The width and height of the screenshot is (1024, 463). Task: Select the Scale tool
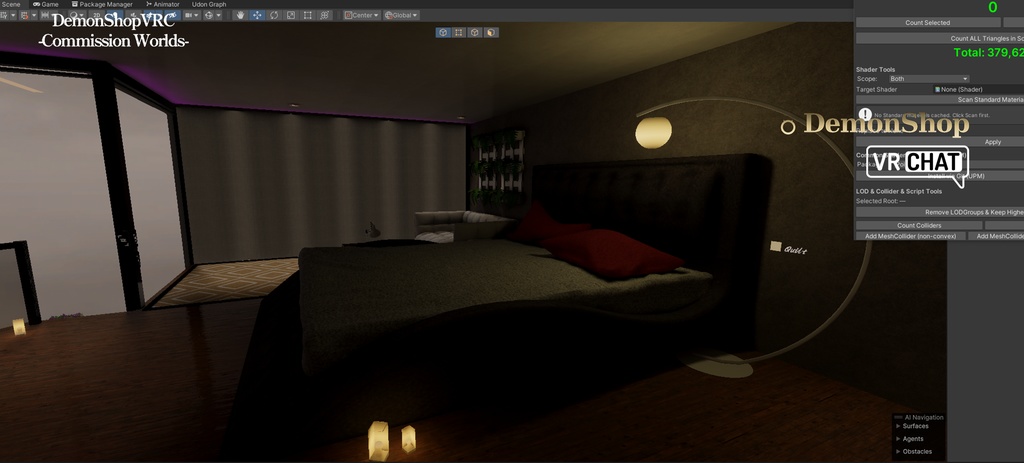tap(291, 15)
